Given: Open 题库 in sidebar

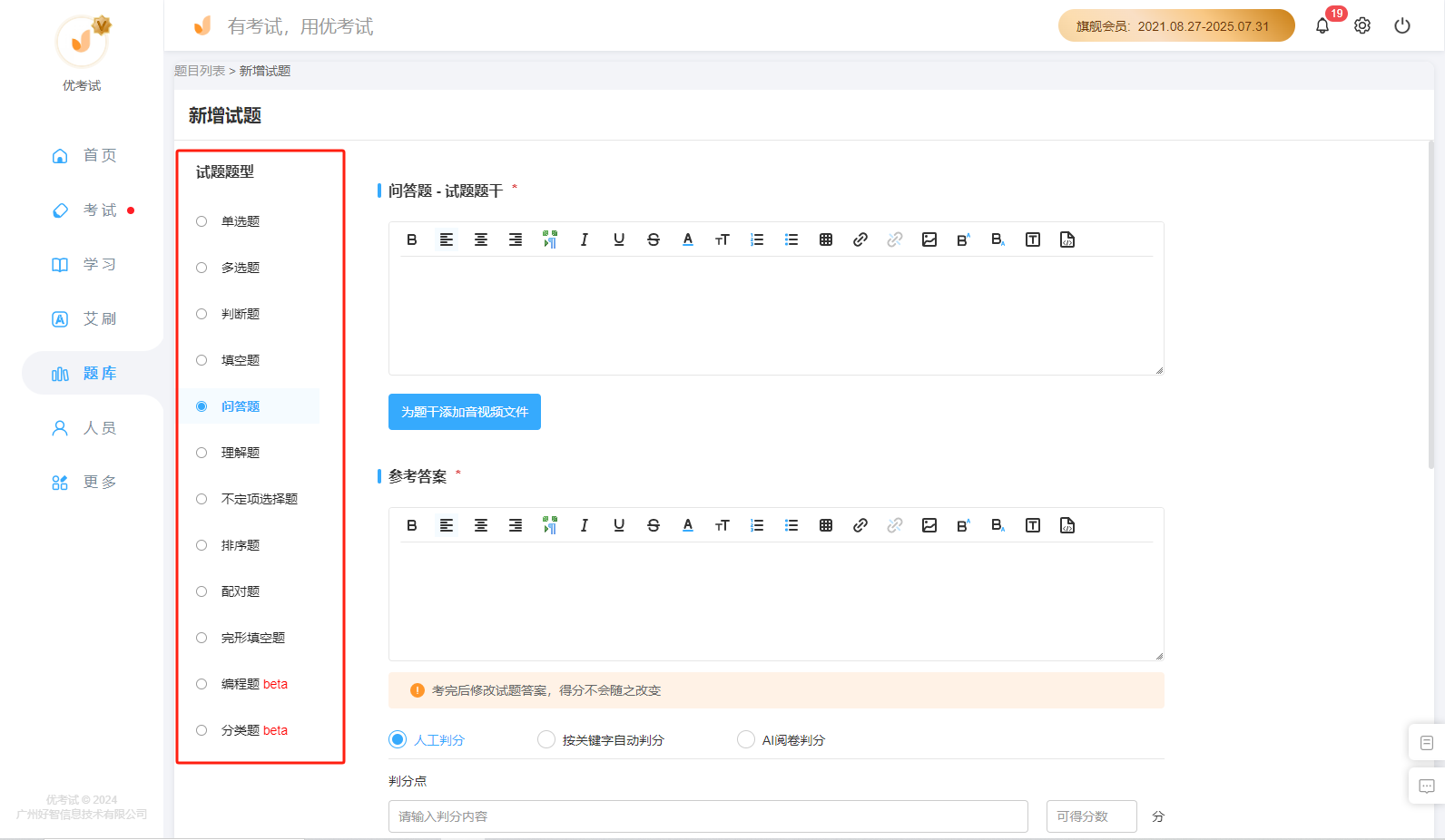Looking at the screenshot, I should pyautogui.click(x=91, y=373).
